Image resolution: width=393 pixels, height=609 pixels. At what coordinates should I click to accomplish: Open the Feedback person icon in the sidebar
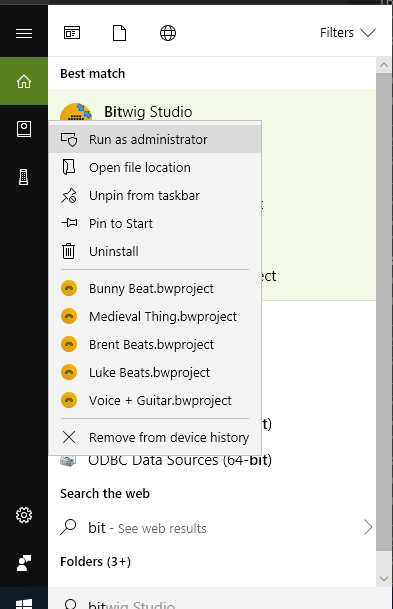tap(24, 563)
